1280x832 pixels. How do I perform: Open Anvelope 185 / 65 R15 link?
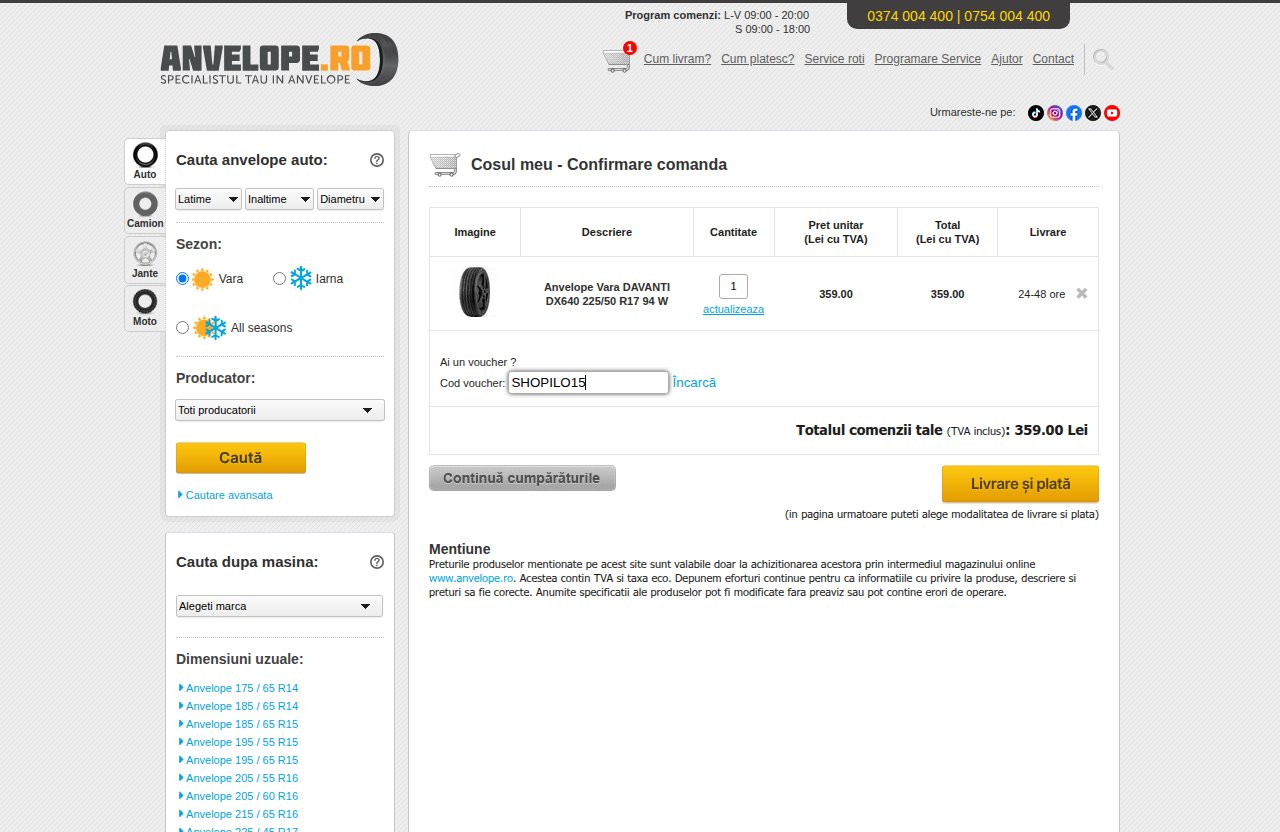tap(242, 724)
